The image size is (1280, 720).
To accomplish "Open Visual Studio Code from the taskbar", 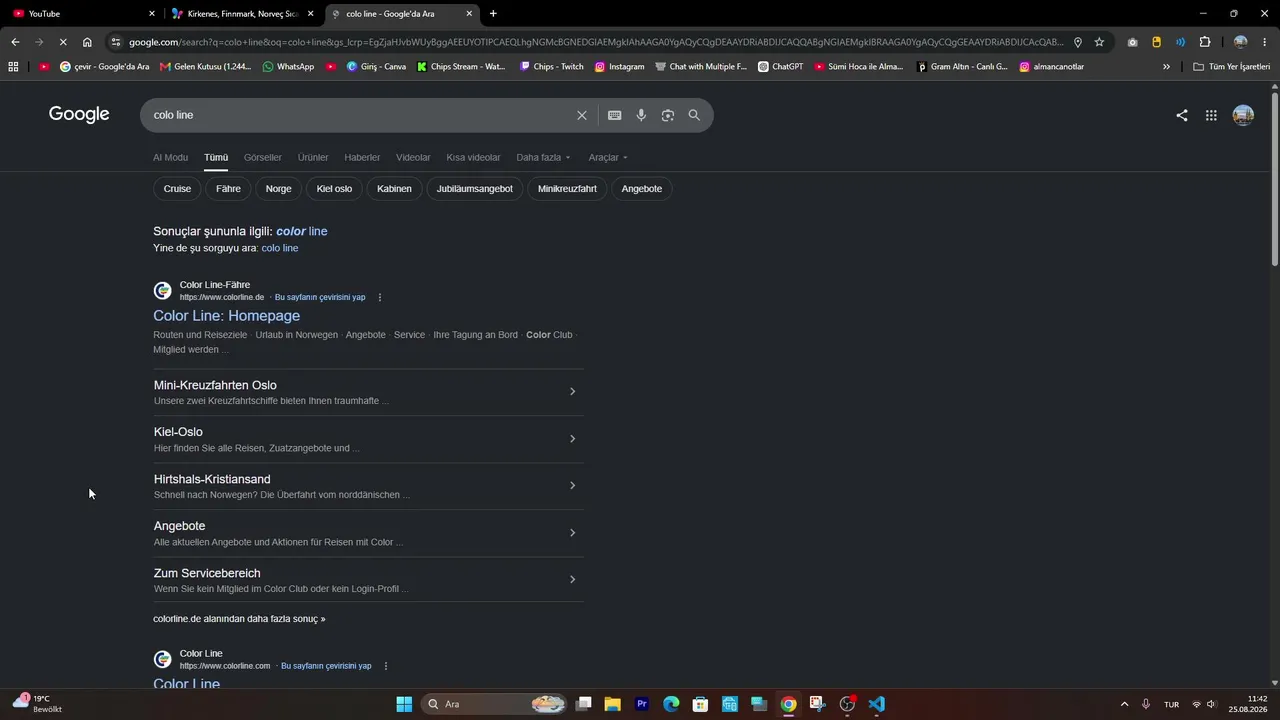I will pos(876,704).
